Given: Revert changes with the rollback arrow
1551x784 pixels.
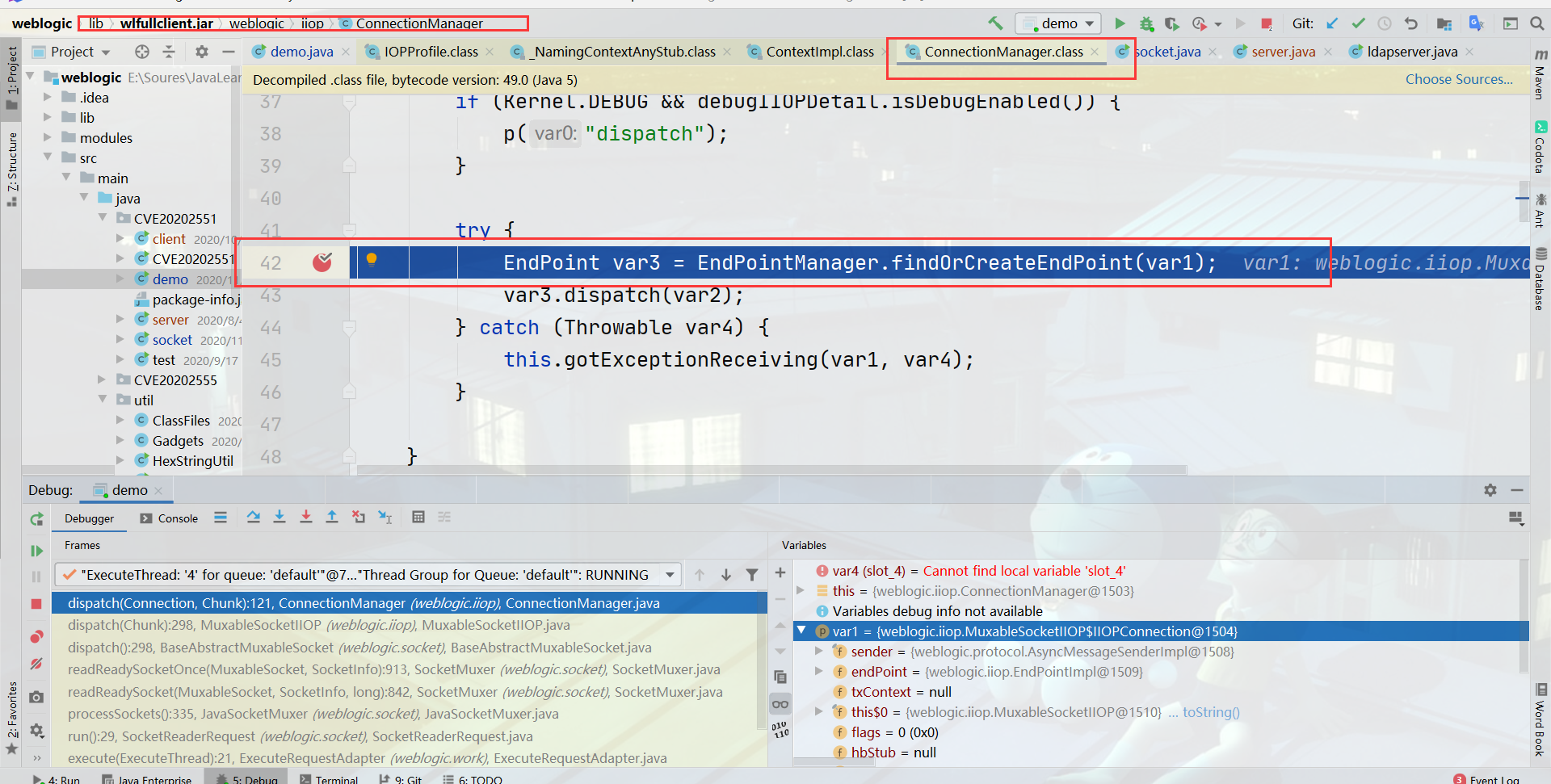Looking at the screenshot, I should [1410, 23].
